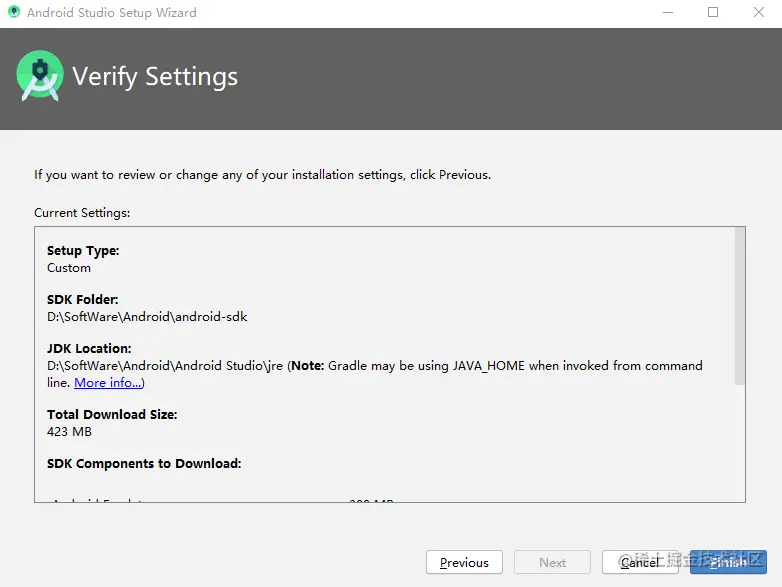Click the Setup Type heading
The width and height of the screenshot is (782, 587).
(83, 251)
